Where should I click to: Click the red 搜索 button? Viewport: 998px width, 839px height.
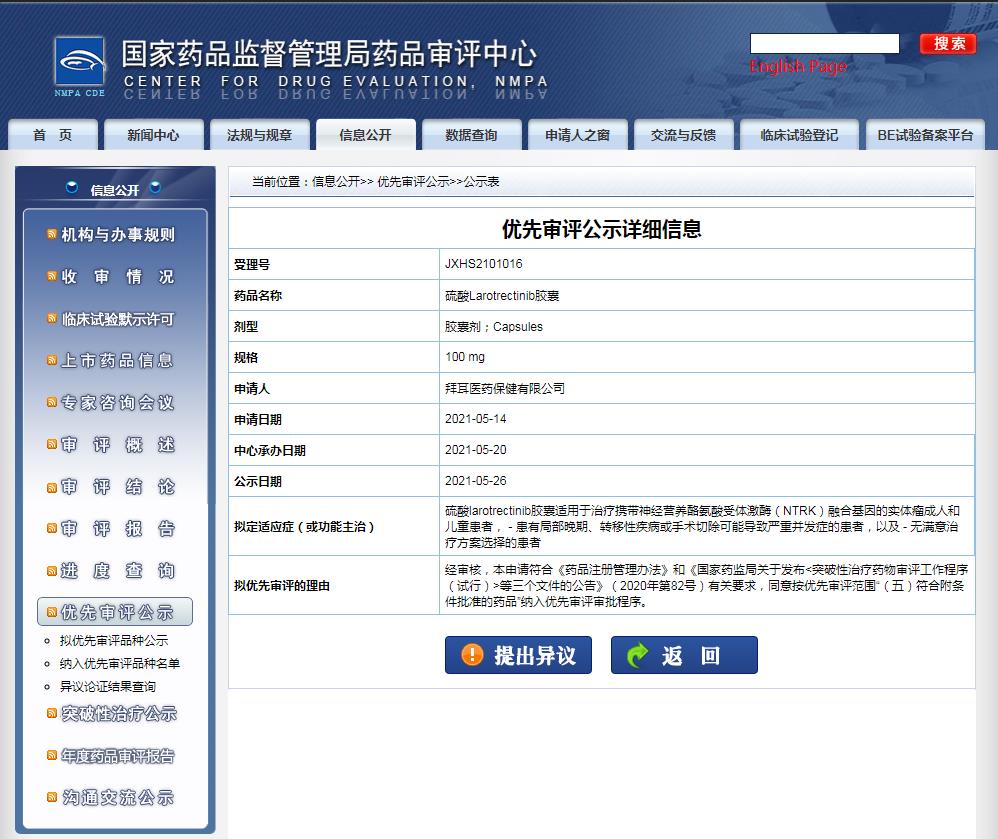pos(948,43)
